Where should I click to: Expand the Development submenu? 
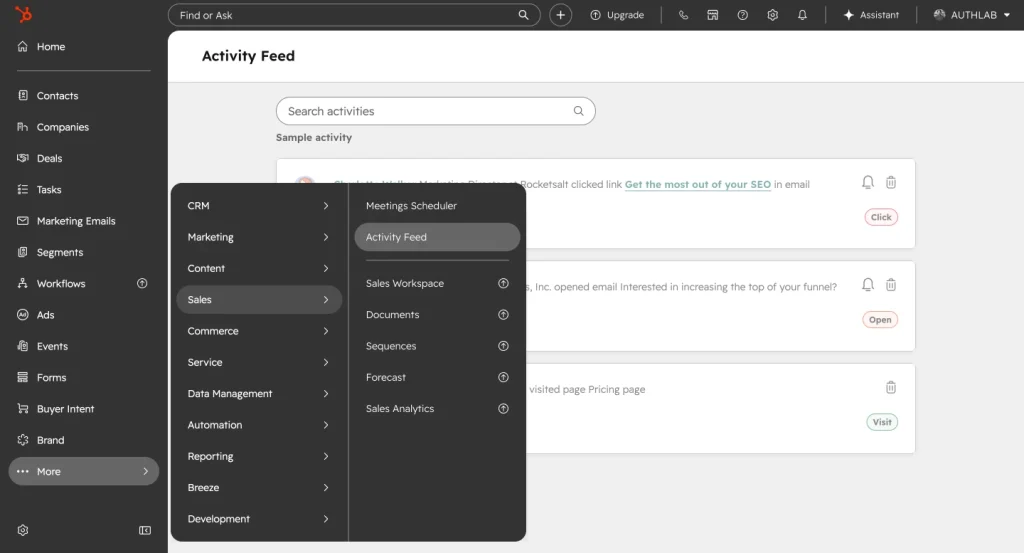(259, 519)
